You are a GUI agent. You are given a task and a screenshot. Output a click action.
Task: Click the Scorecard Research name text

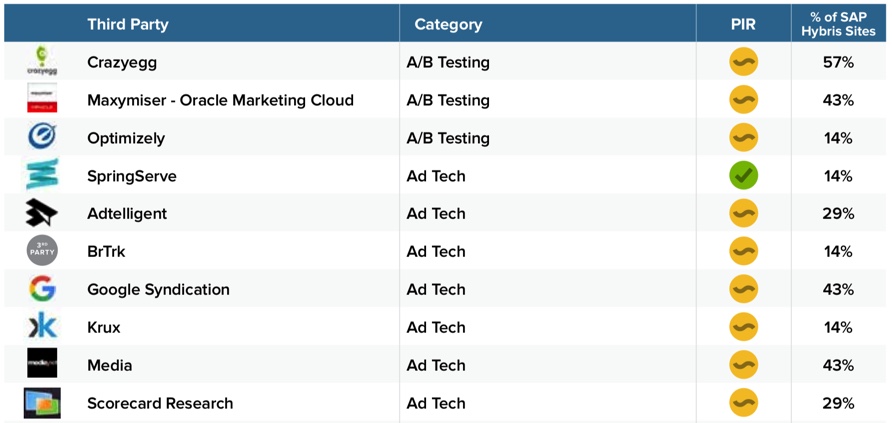160,403
